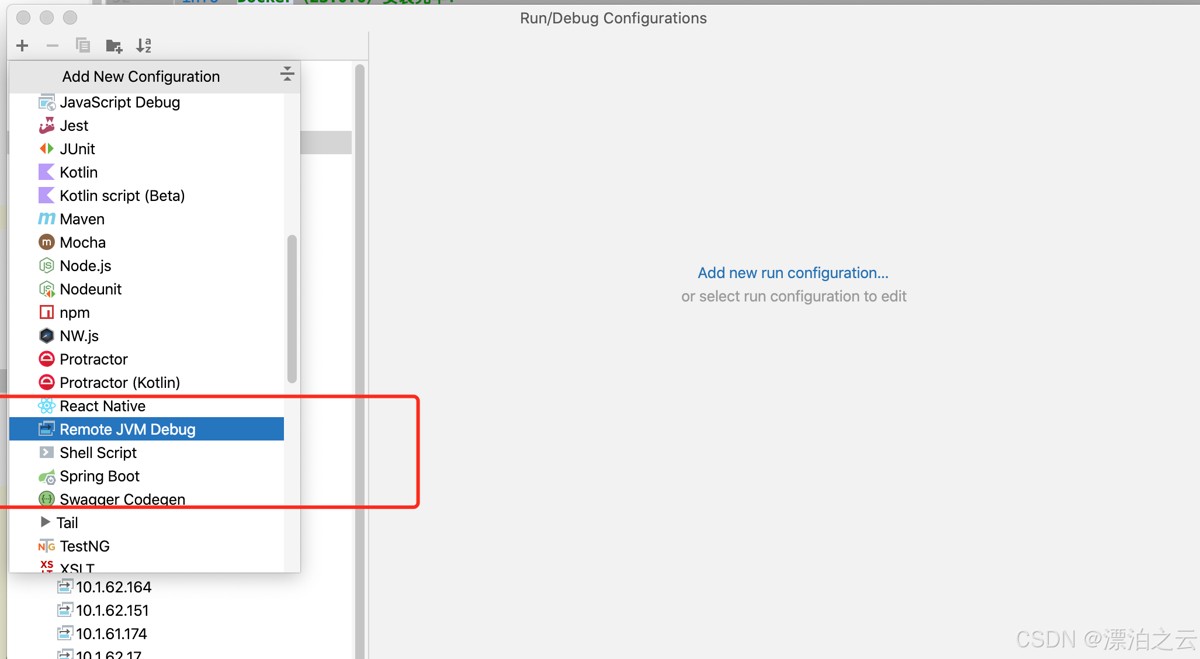The image size is (1200, 659).
Task: Select the npm icon
Action: click(x=46, y=312)
